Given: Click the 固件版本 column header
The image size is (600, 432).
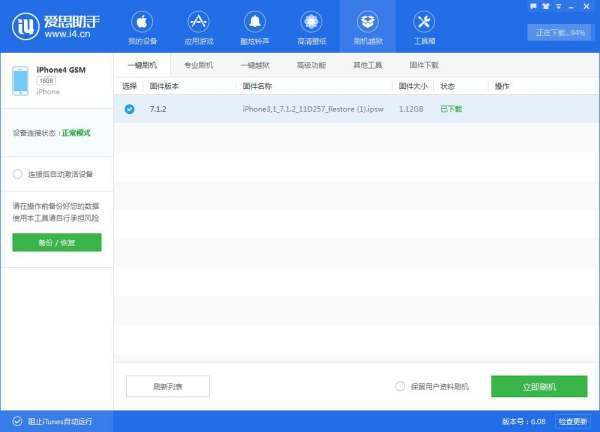Looking at the screenshot, I should tap(164, 86).
